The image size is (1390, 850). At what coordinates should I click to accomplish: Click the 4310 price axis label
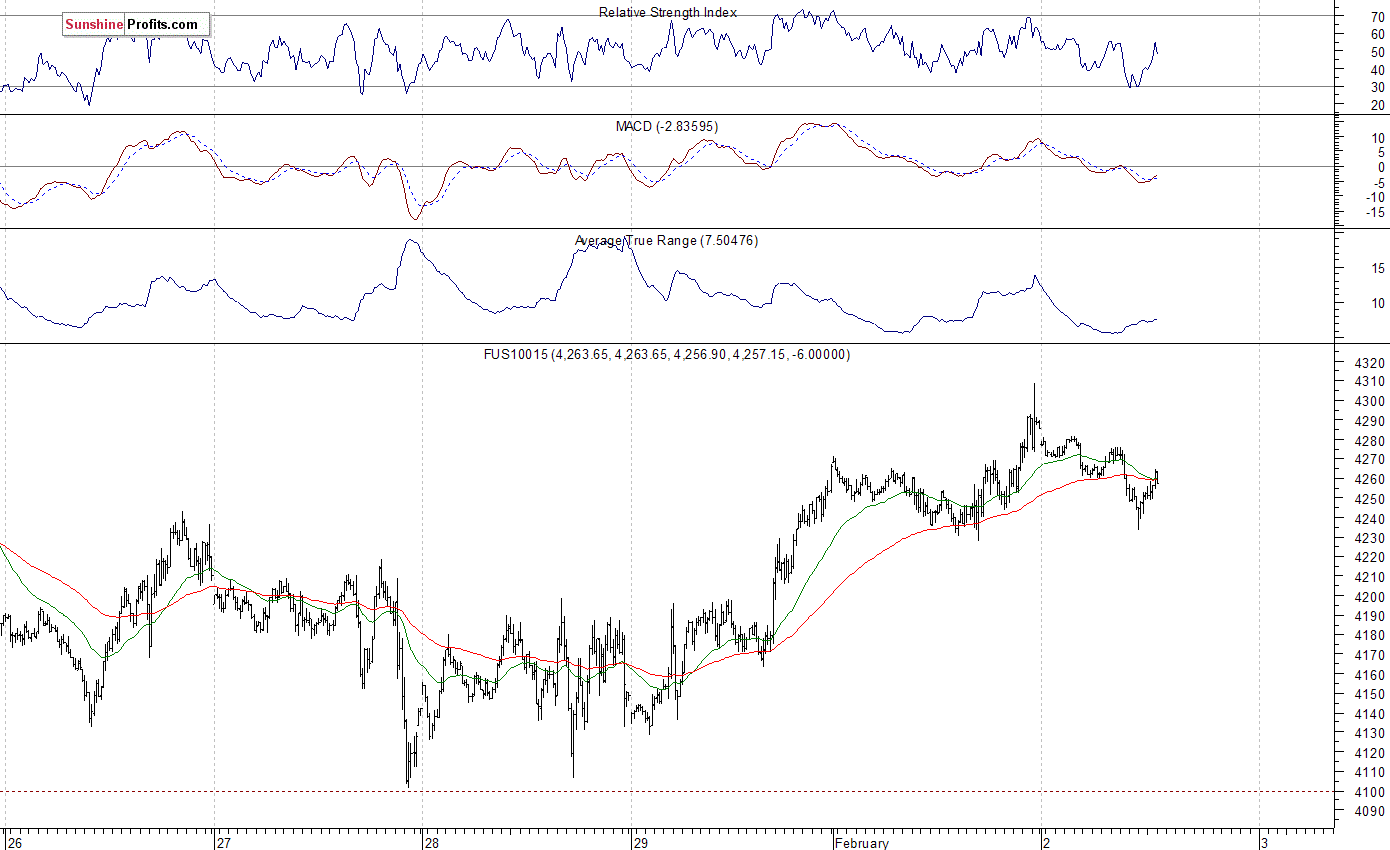pyautogui.click(x=1372, y=382)
